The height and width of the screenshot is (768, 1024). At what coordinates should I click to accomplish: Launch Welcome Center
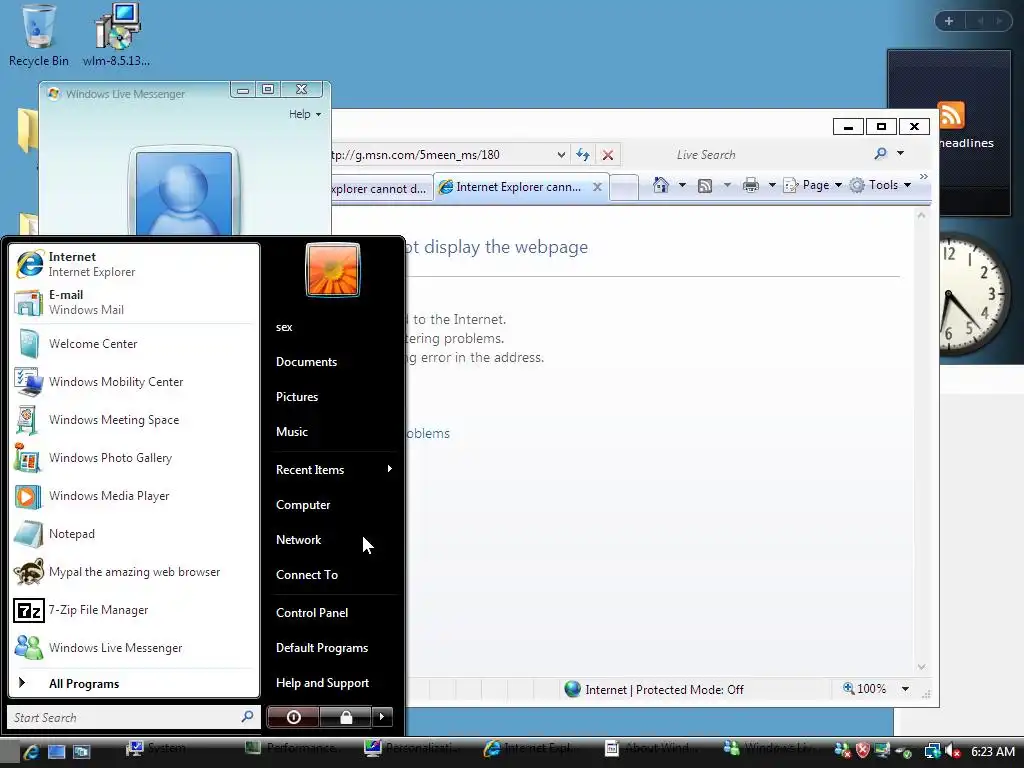tap(134, 344)
